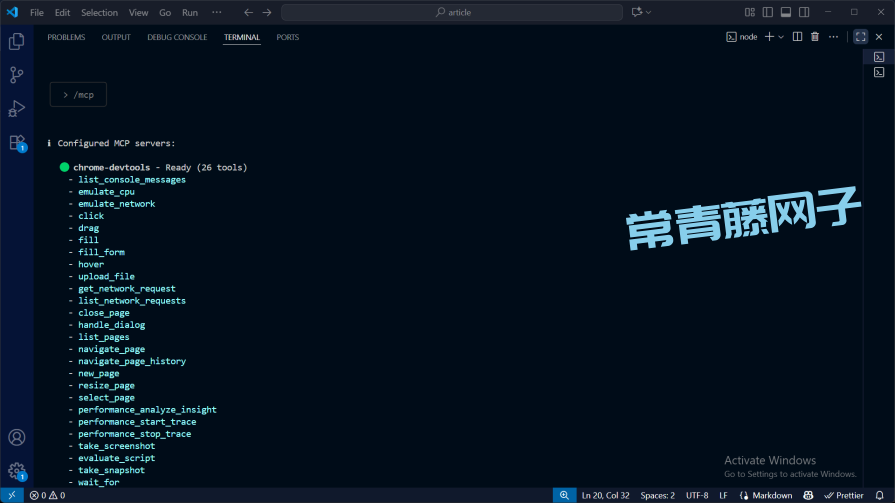Switch to the PROBLEMS tab
Screen dimensions: 895x503
[66, 37]
